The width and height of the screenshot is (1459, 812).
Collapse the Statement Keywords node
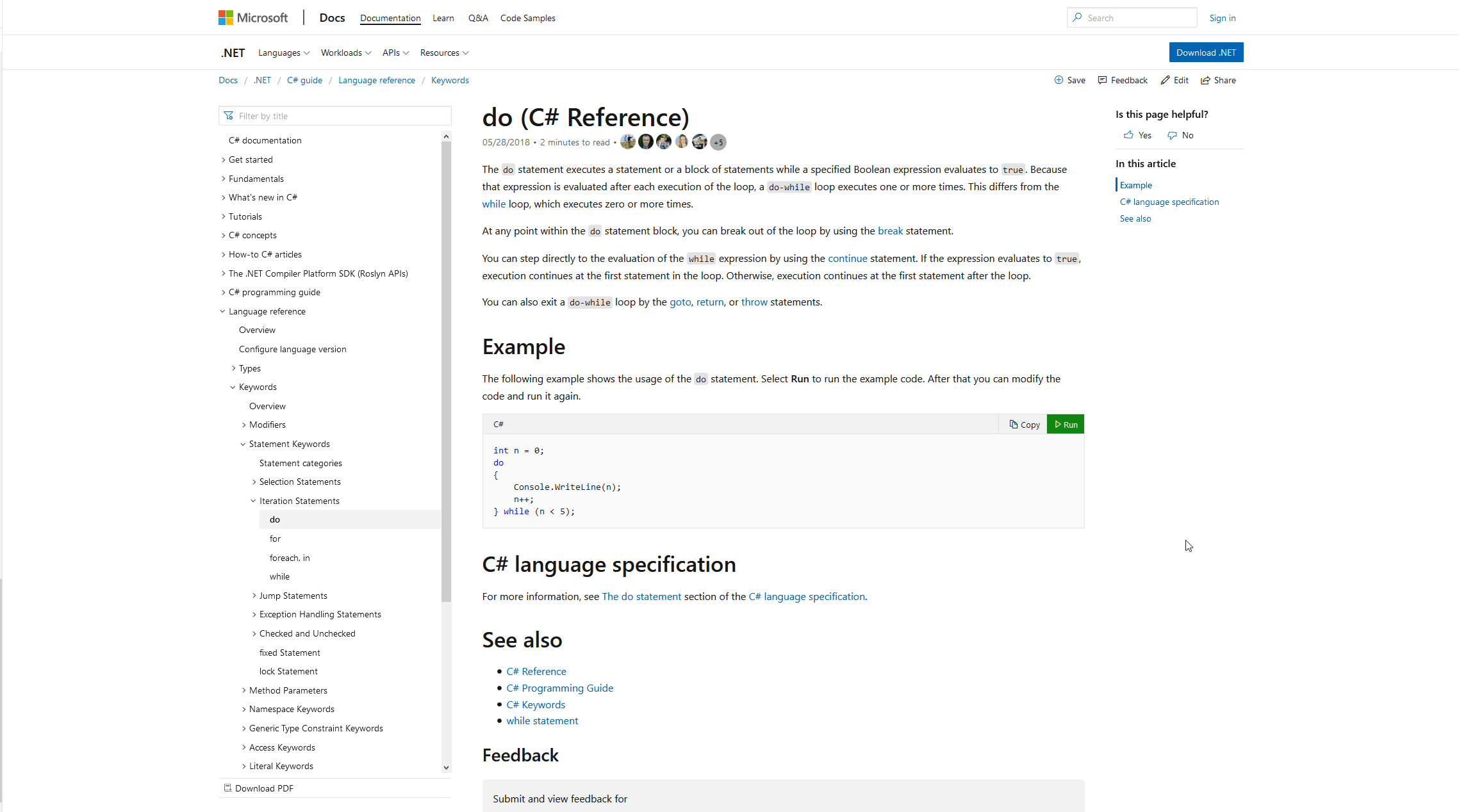pyautogui.click(x=243, y=444)
